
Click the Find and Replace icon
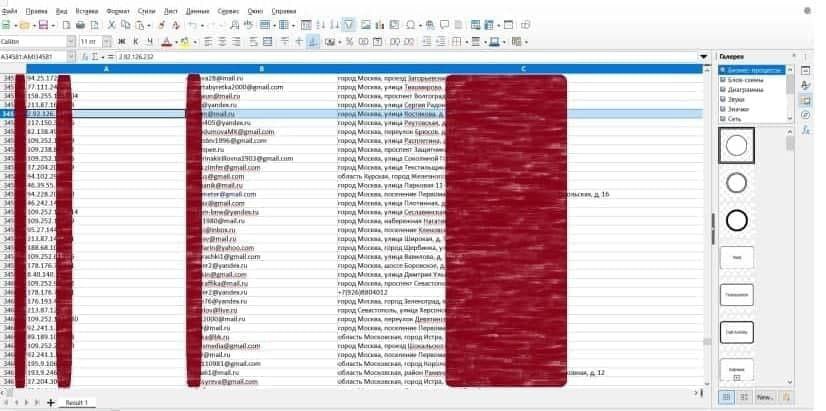click(234, 25)
